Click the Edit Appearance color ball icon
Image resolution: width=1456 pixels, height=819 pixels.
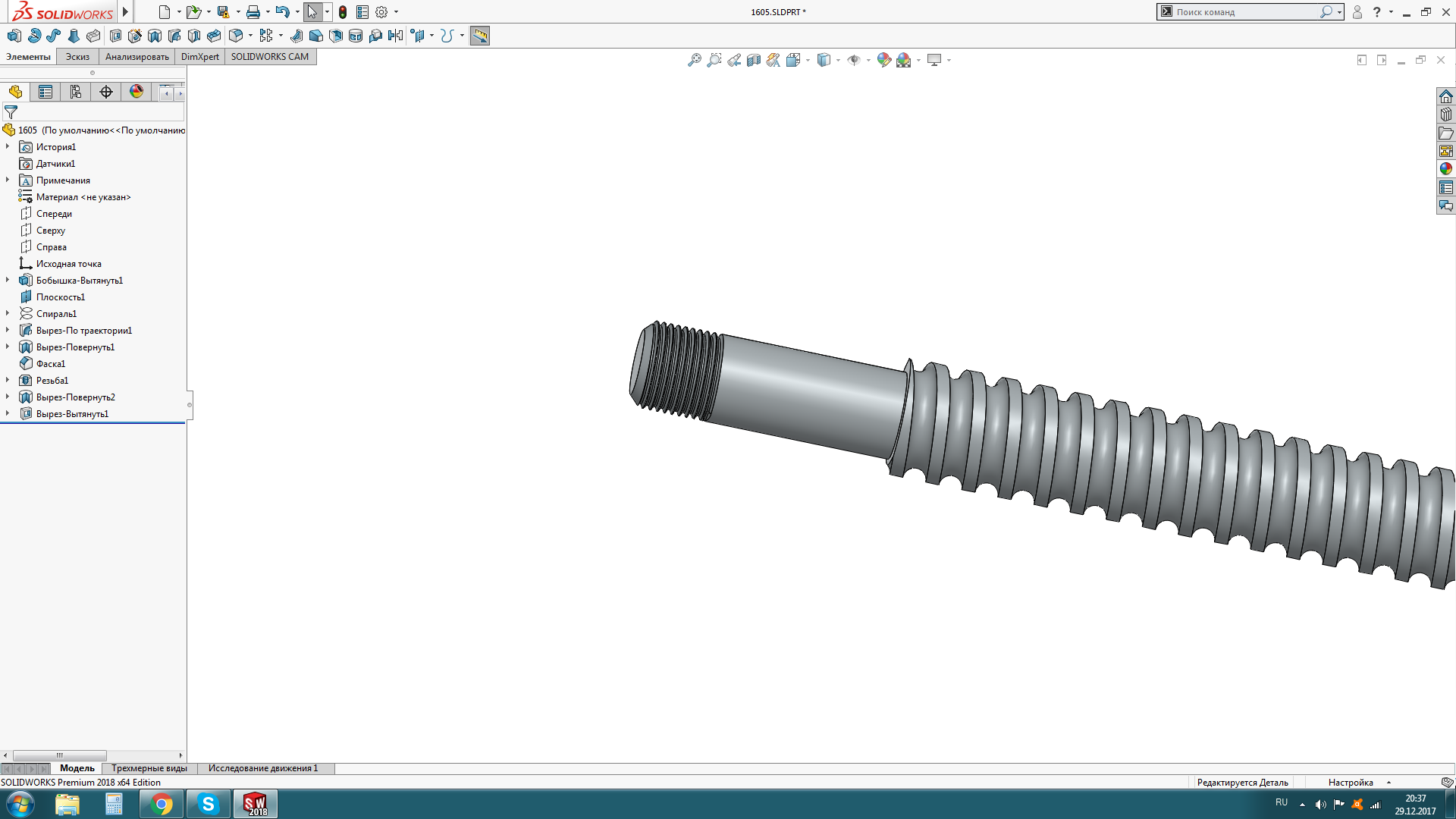click(883, 60)
